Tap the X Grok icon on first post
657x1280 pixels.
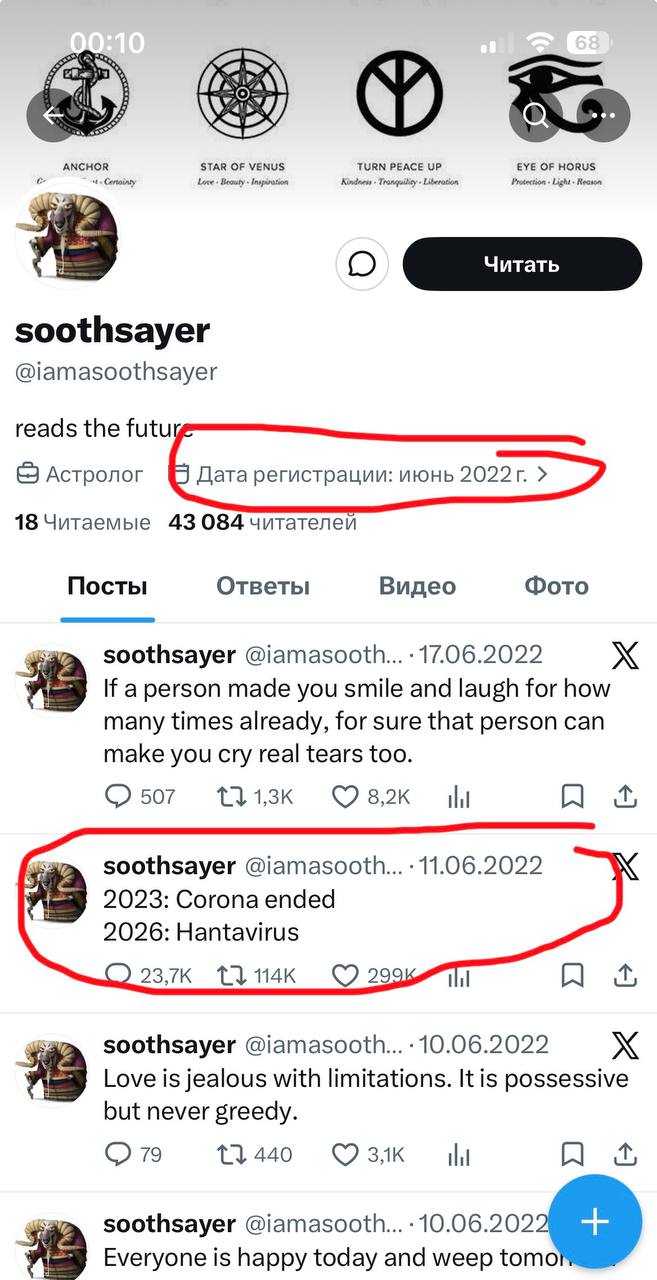coord(625,656)
